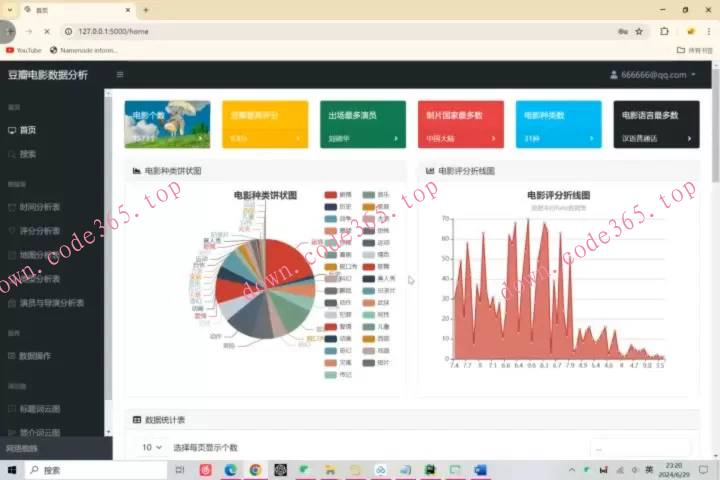This screenshot has height=480, width=720.
Task: Open YouTube bookmark
Action: point(24,50)
